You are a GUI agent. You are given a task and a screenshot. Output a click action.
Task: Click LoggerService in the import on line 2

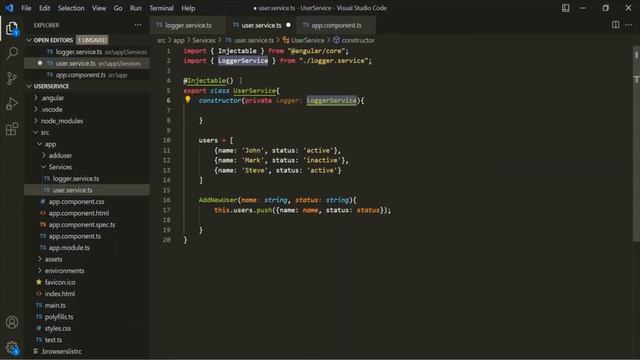243,61
